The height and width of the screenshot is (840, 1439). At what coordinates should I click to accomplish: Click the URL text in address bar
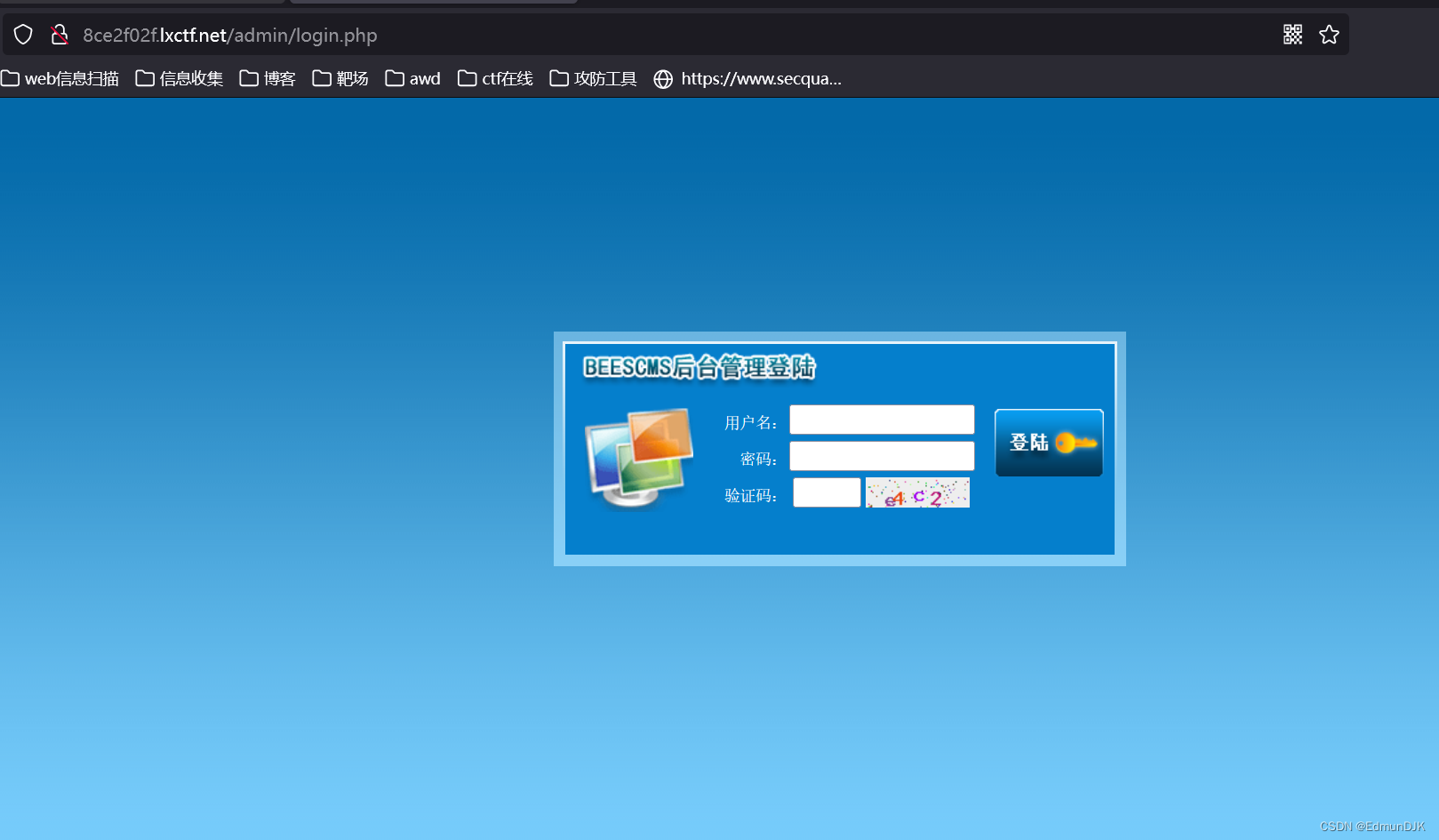230,36
